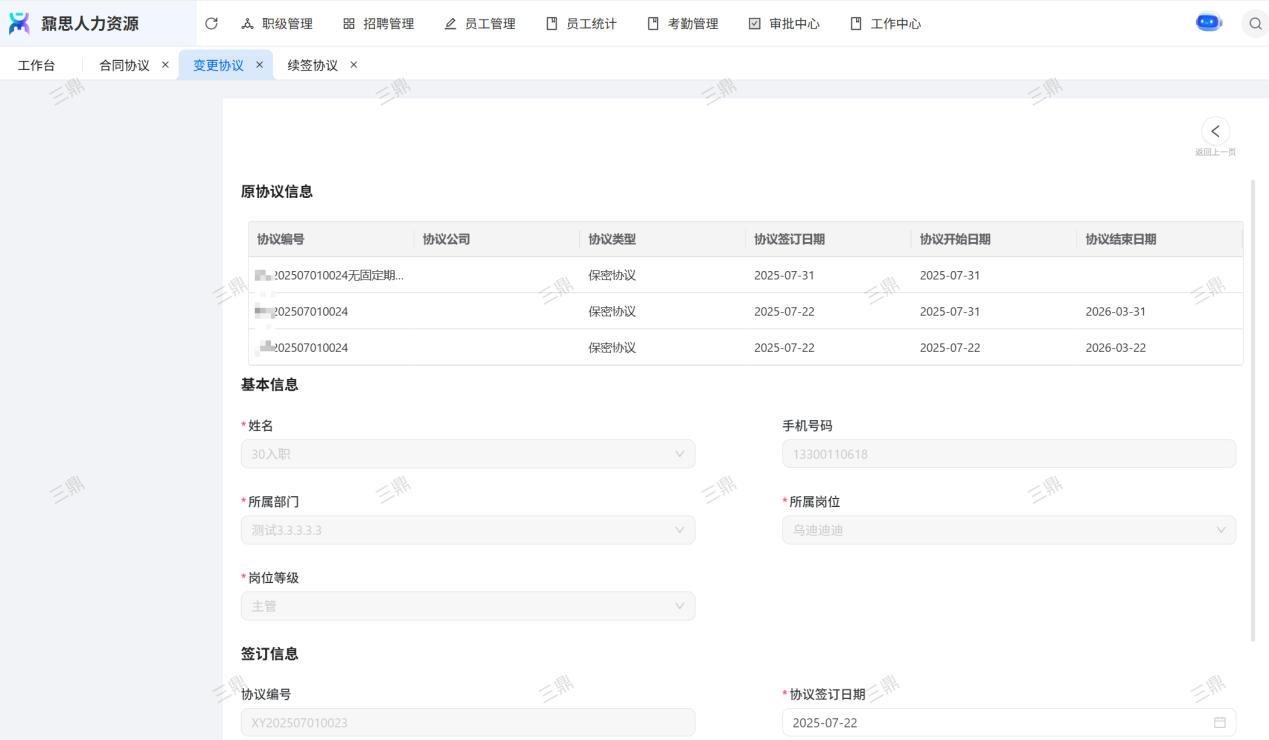1269x740 pixels.
Task: Select the row with end date 2026-03-31
Action: coord(745,311)
